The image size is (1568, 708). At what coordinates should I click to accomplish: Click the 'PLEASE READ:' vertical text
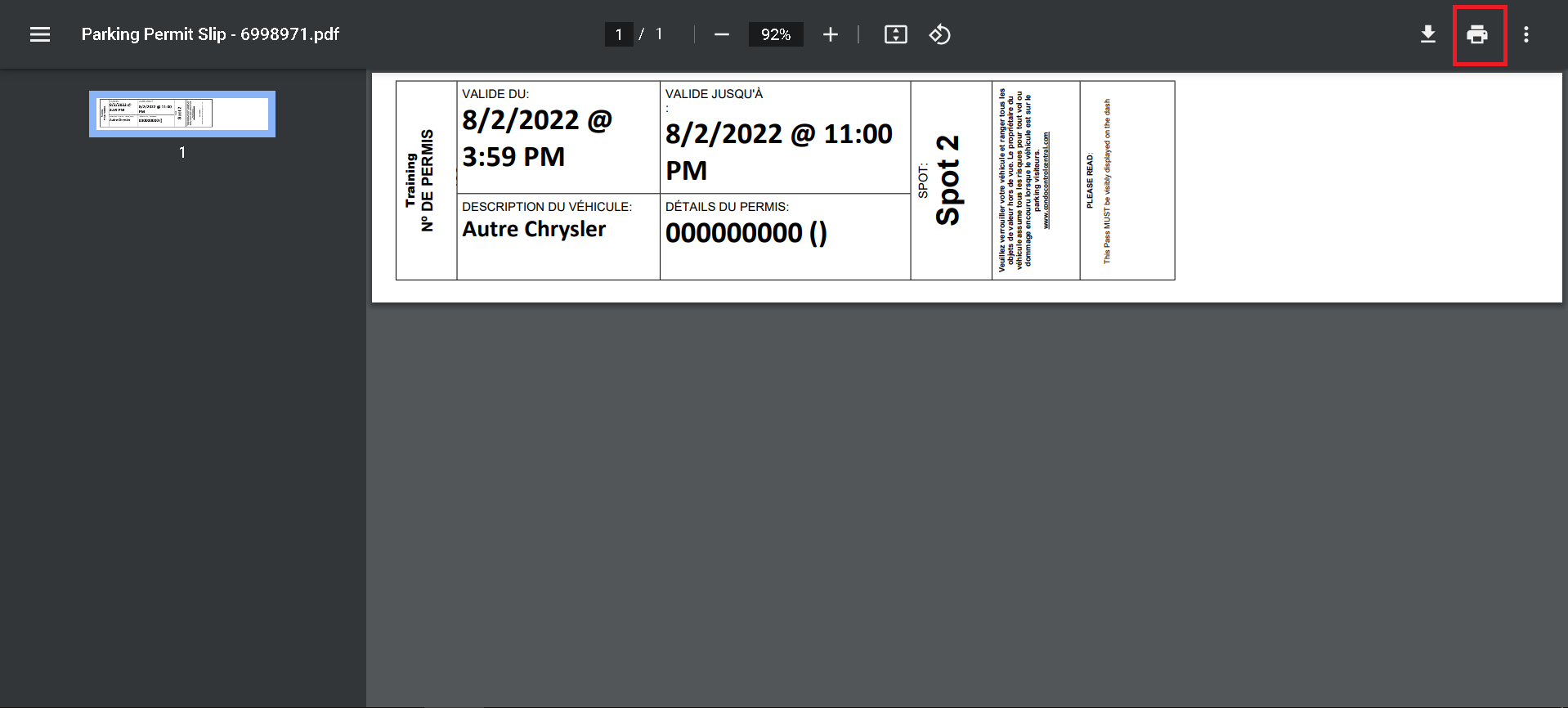coord(1090,181)
